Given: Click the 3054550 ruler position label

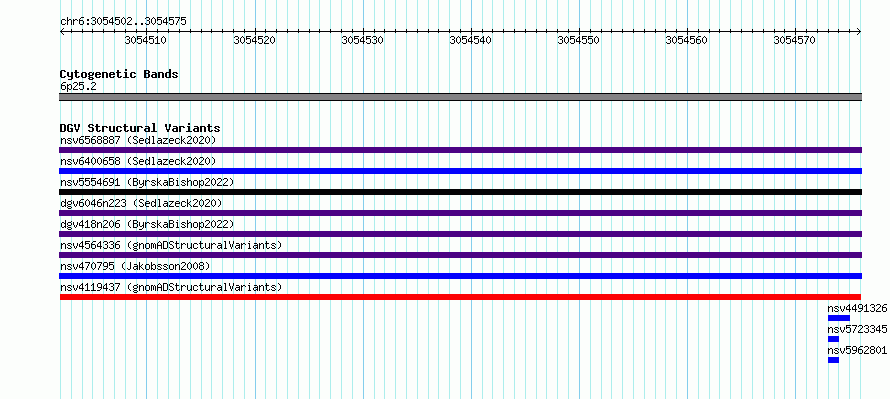Looking at the screenshot, I should click(x=578, y=40).
